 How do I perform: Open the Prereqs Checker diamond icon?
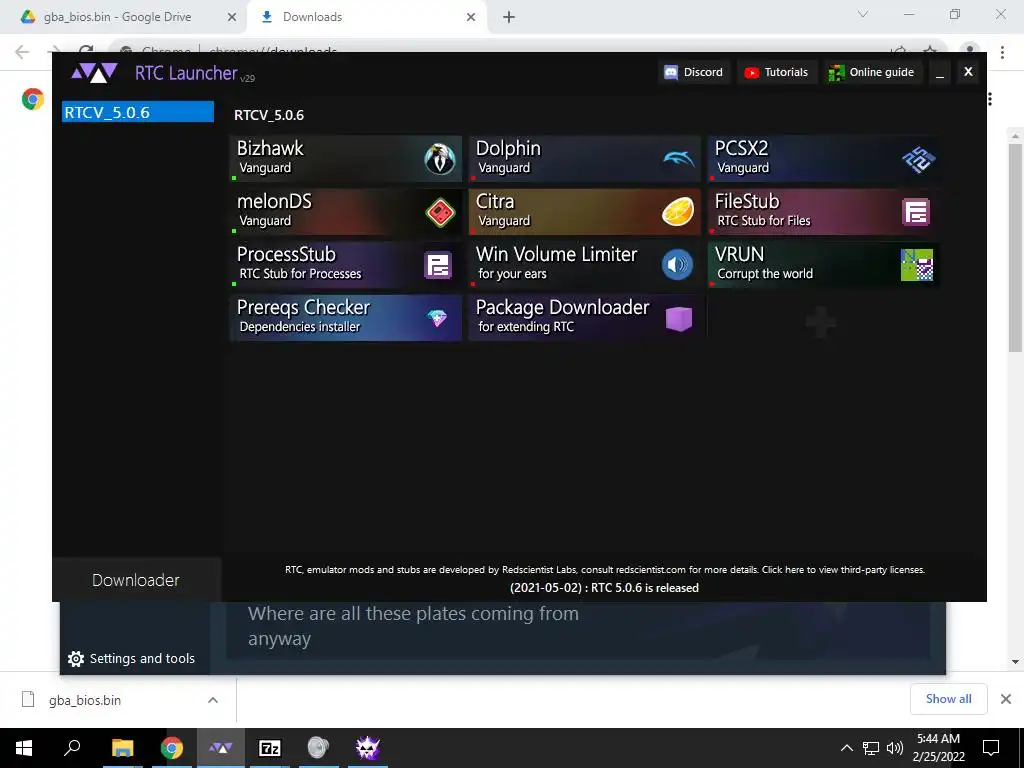(x=437, y=318)
